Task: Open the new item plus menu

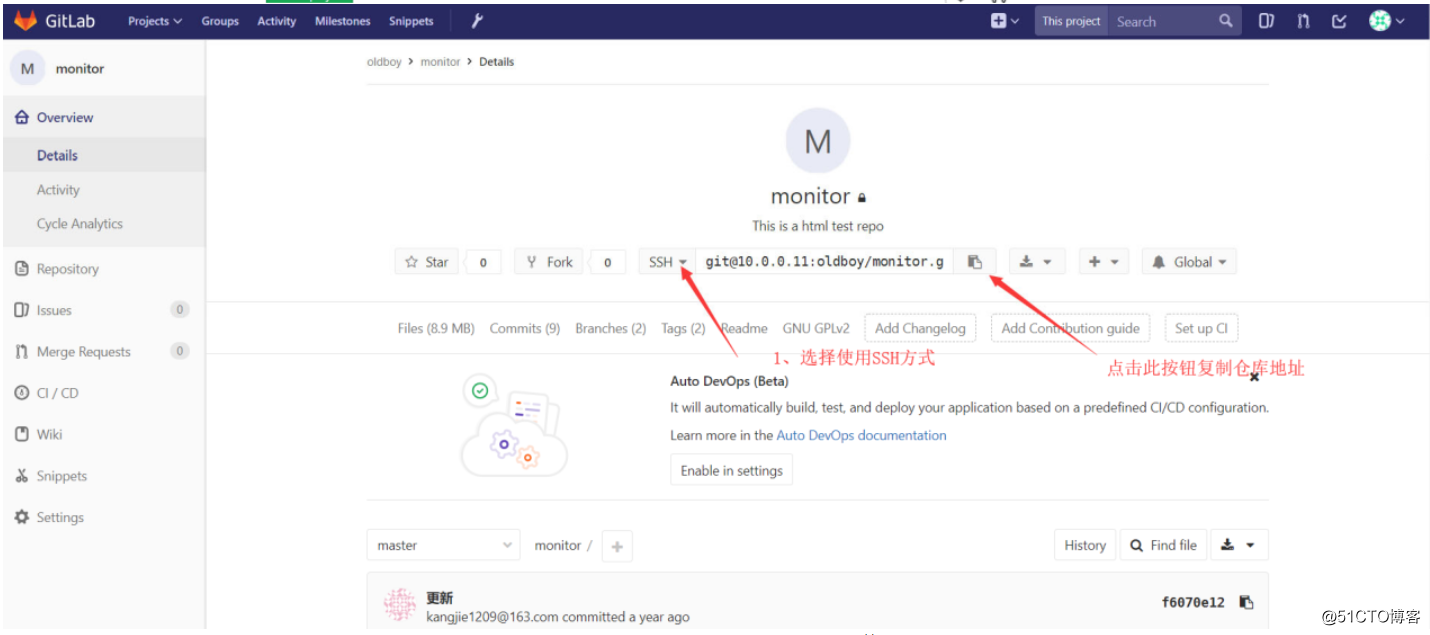Action: click(x=1005, y=20)
